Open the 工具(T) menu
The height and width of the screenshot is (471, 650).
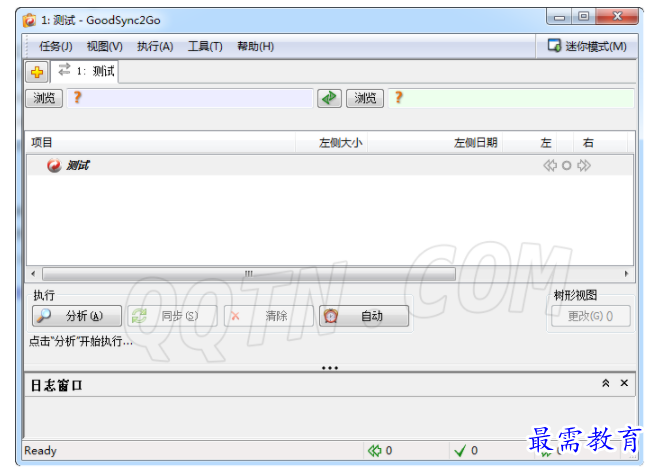205,46
